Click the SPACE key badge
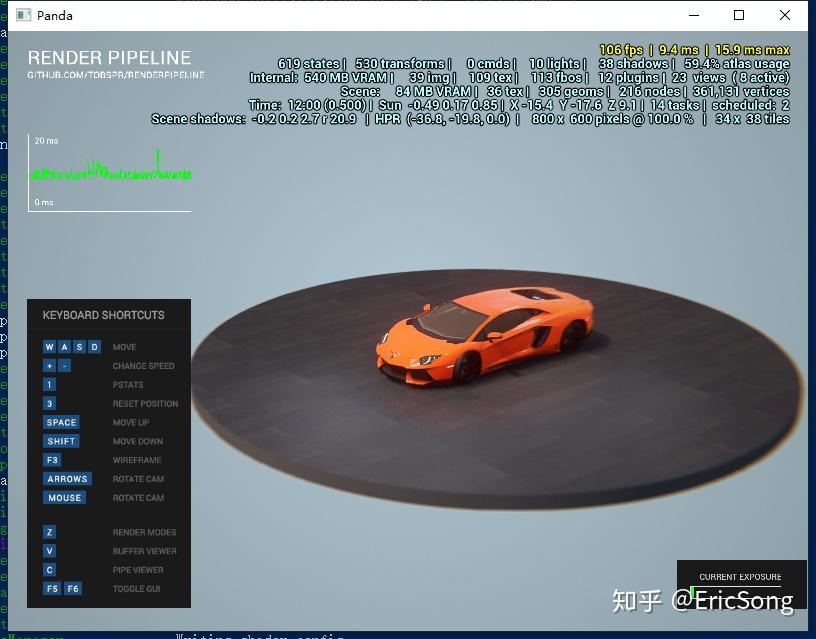The height and width of the screenshot is (639, 816). click(x=61, y=423)
